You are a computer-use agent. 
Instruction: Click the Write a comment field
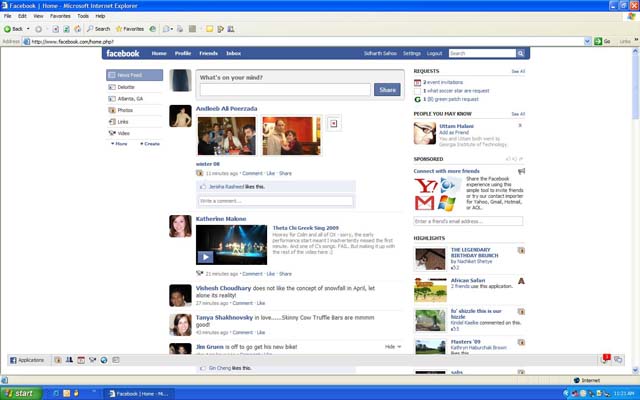tap(276, 201)
